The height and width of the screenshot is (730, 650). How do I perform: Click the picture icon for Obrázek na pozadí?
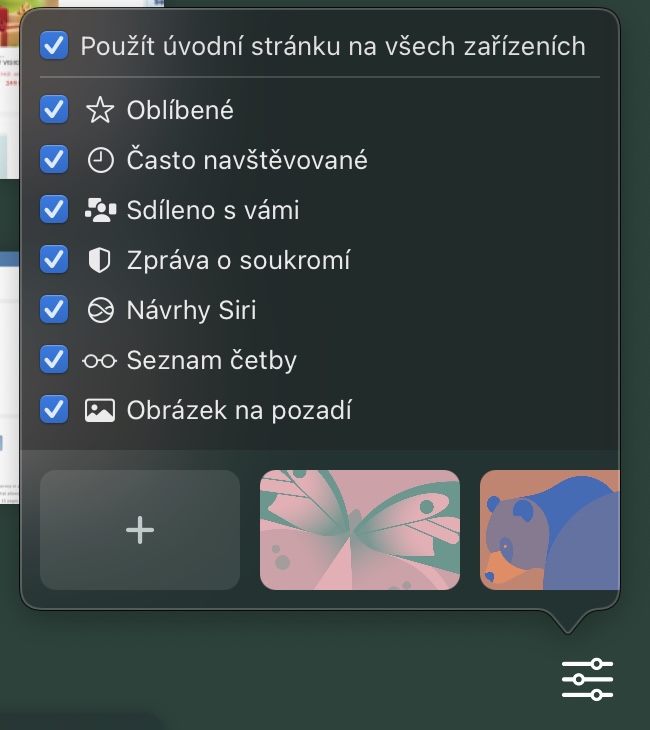[100, 410]
